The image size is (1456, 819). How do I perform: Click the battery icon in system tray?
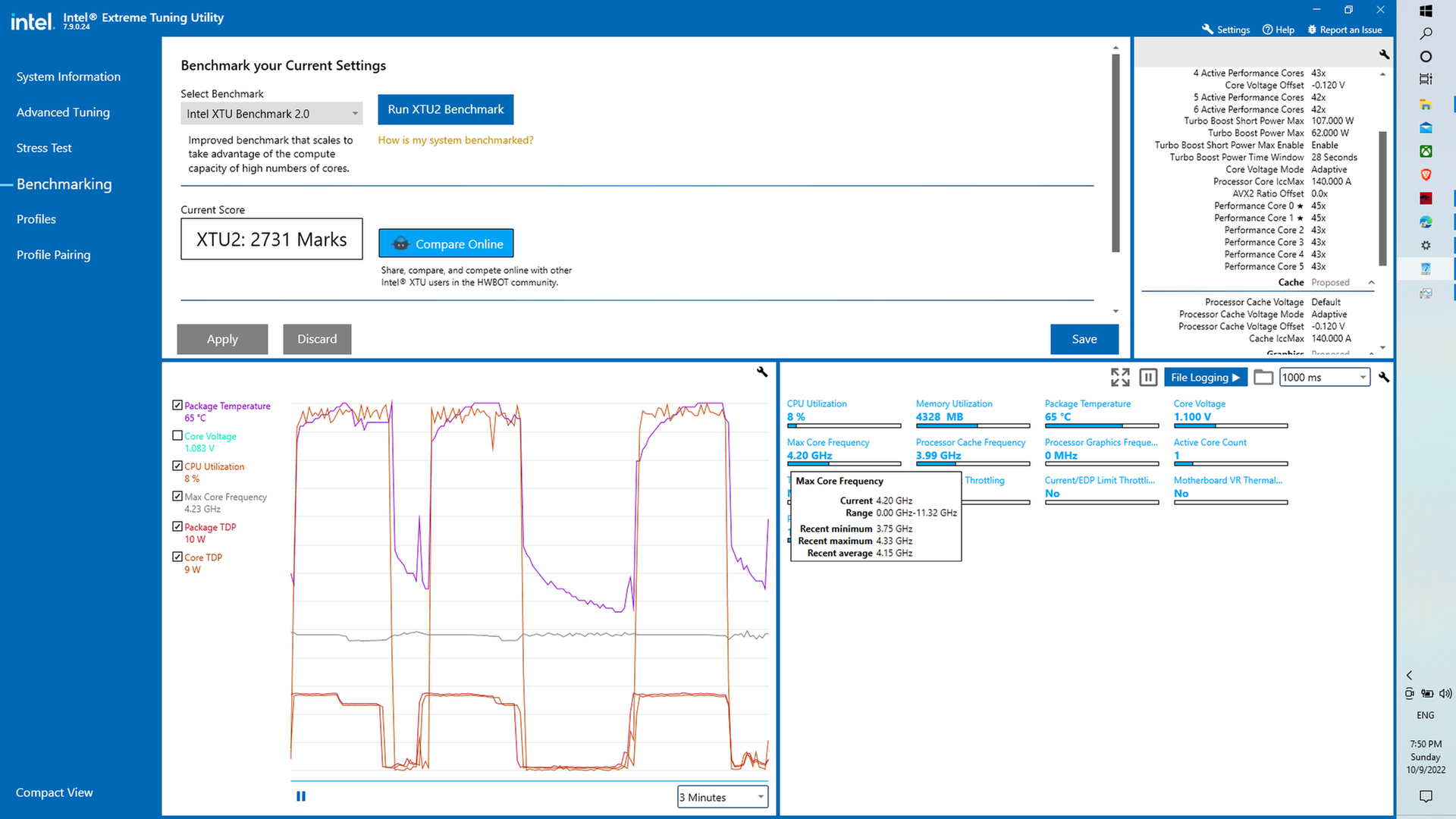[1427, 693]
